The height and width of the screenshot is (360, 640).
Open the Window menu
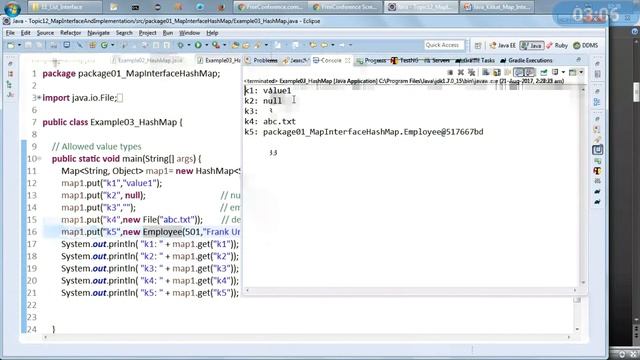[190, 33]
